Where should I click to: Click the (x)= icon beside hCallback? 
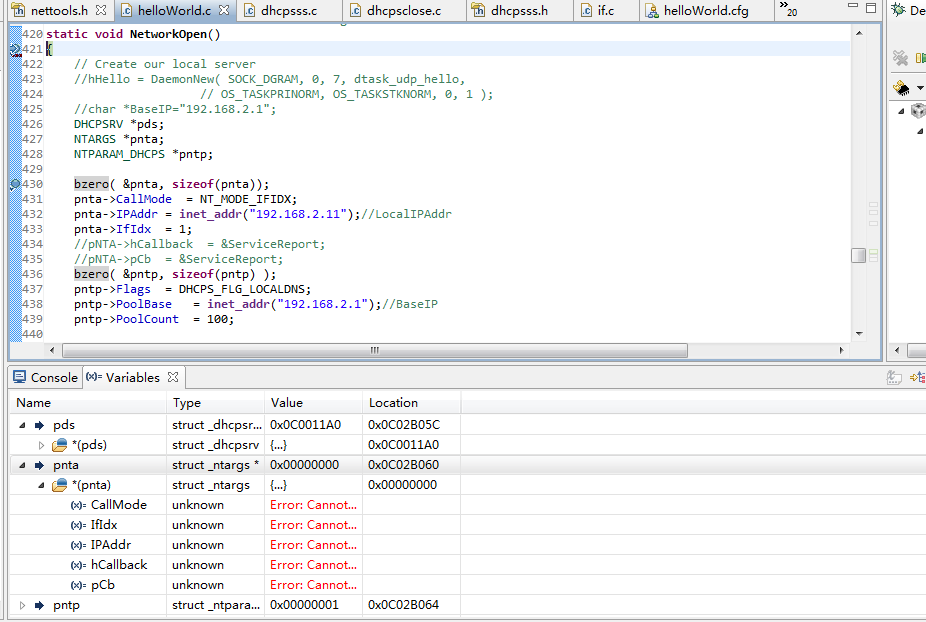79,566
